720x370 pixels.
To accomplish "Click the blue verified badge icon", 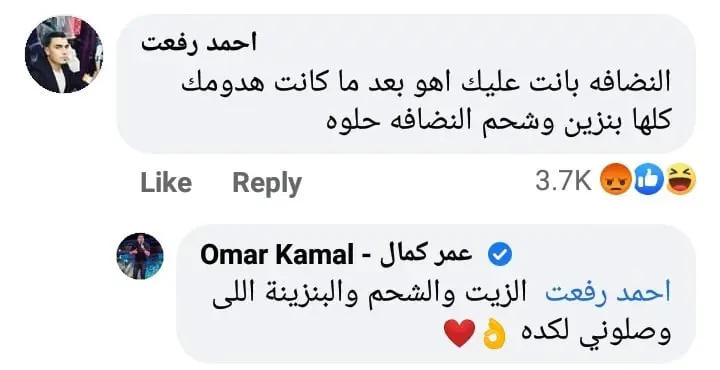I will (x=500, y=255).
